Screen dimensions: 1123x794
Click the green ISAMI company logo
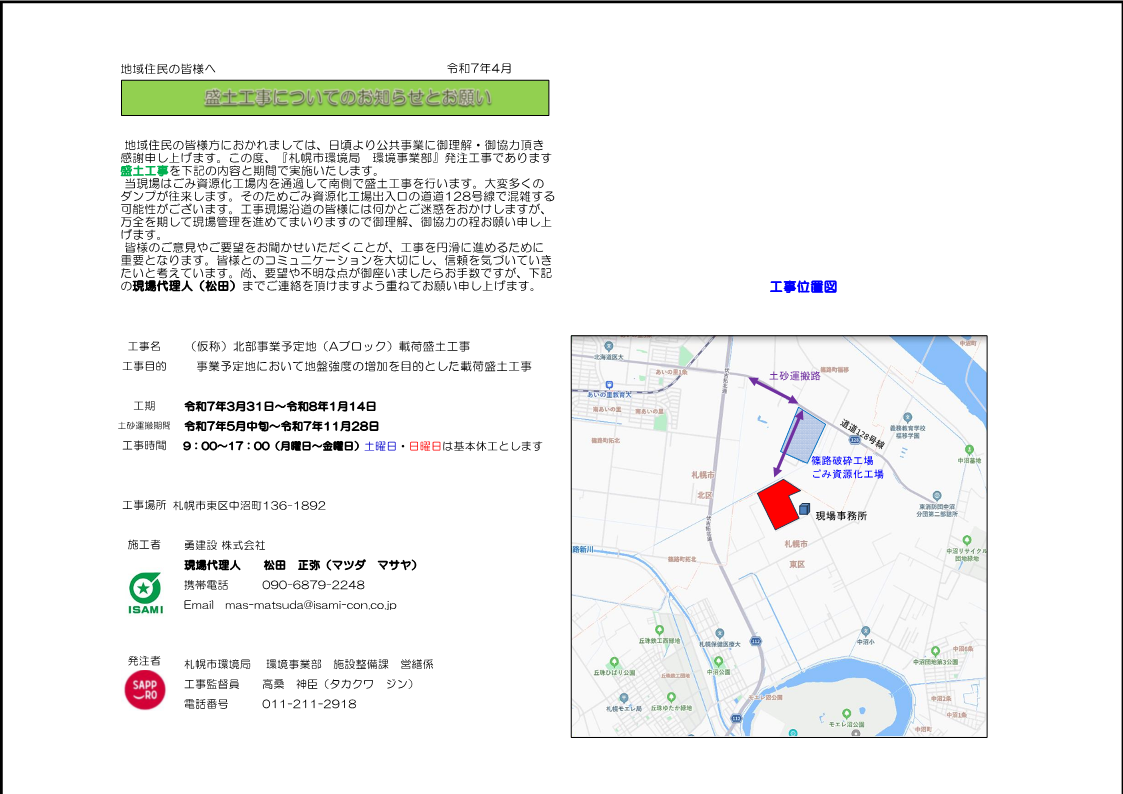coord(145,594)
